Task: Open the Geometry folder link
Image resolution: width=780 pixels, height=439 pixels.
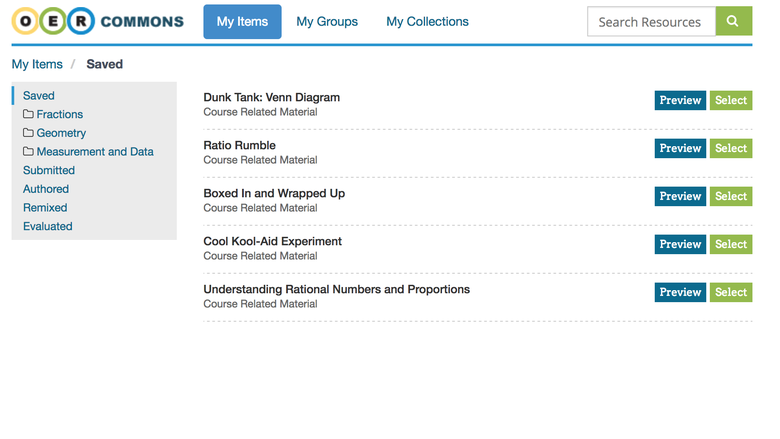Action: (x=61, y=133)
